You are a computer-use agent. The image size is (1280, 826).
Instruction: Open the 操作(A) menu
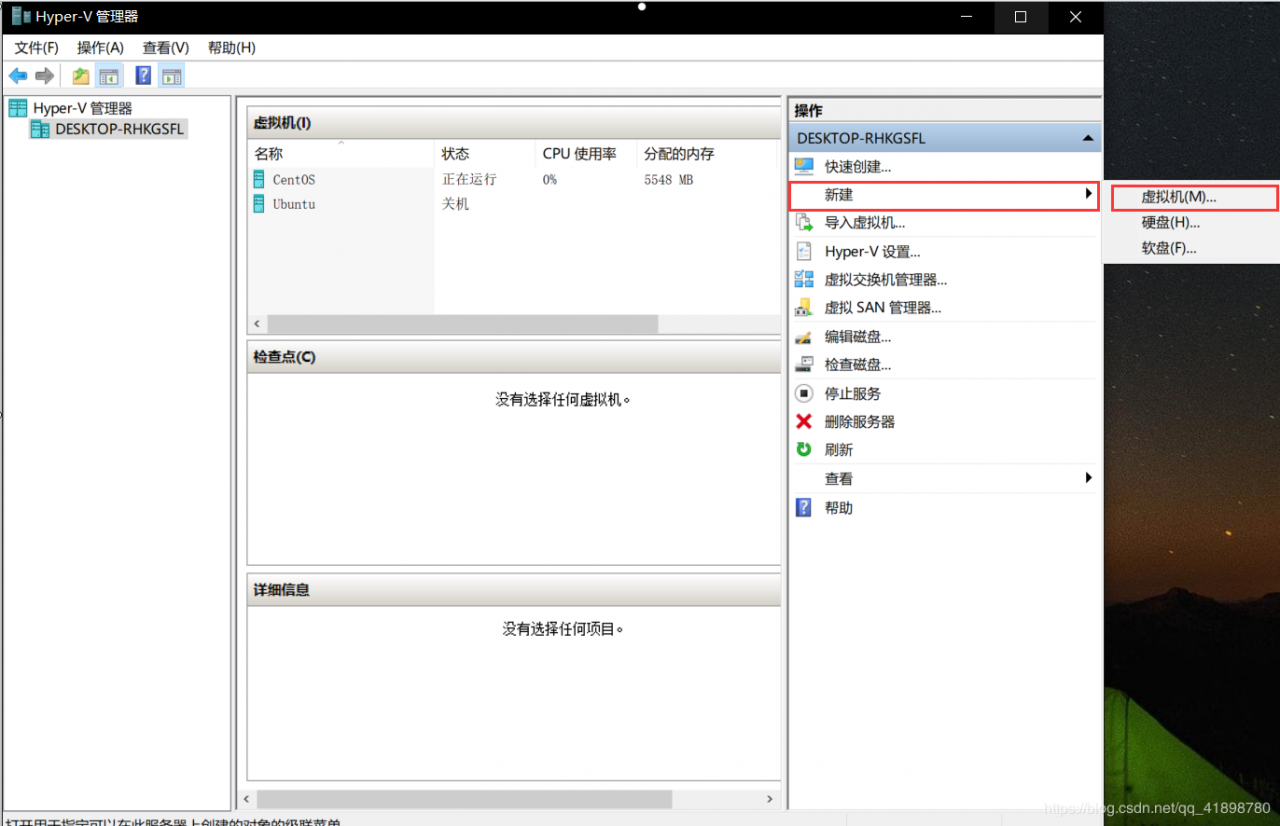(x=100, y=48)
